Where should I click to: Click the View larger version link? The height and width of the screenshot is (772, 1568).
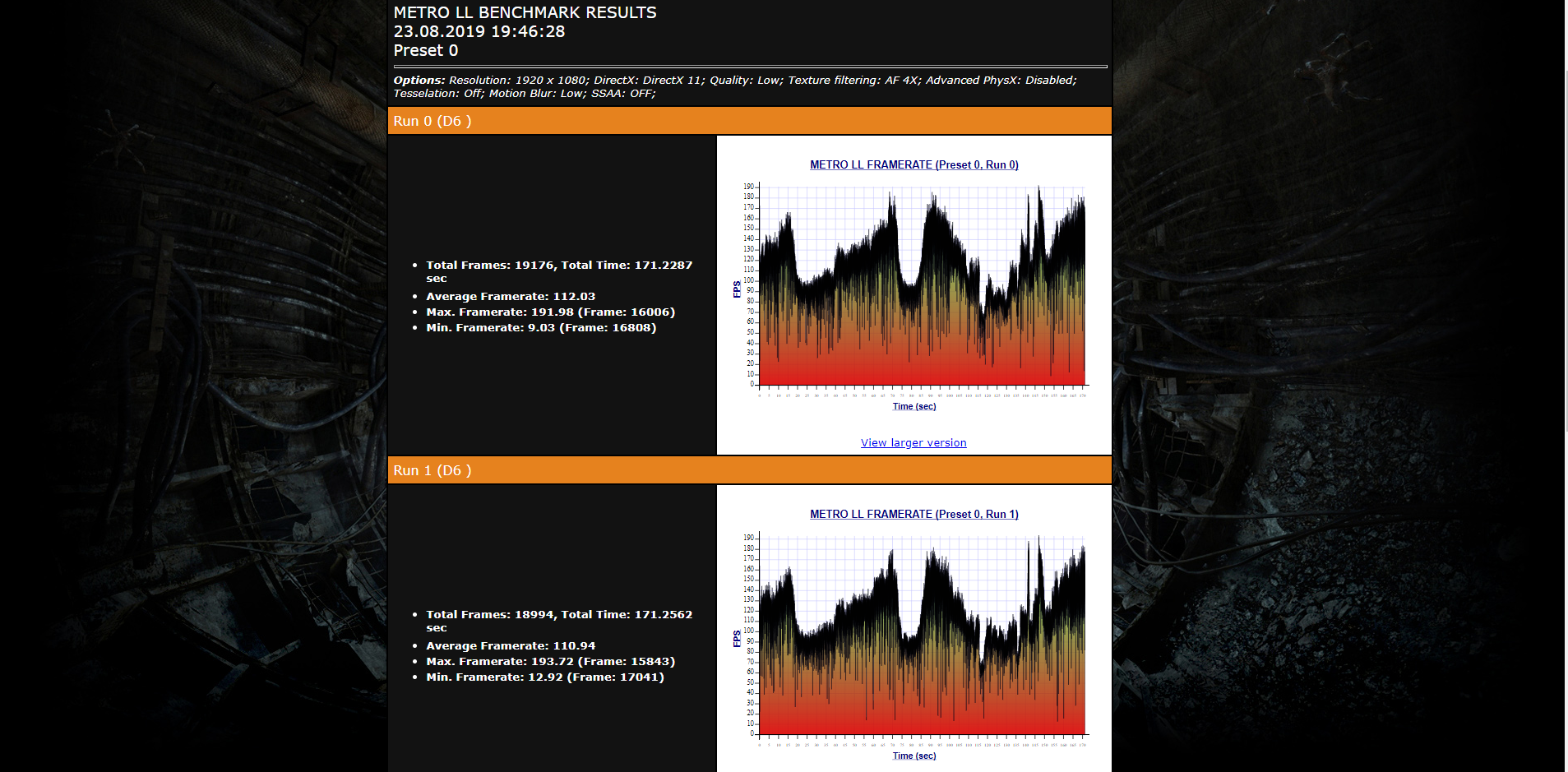[x=914, y=442]
